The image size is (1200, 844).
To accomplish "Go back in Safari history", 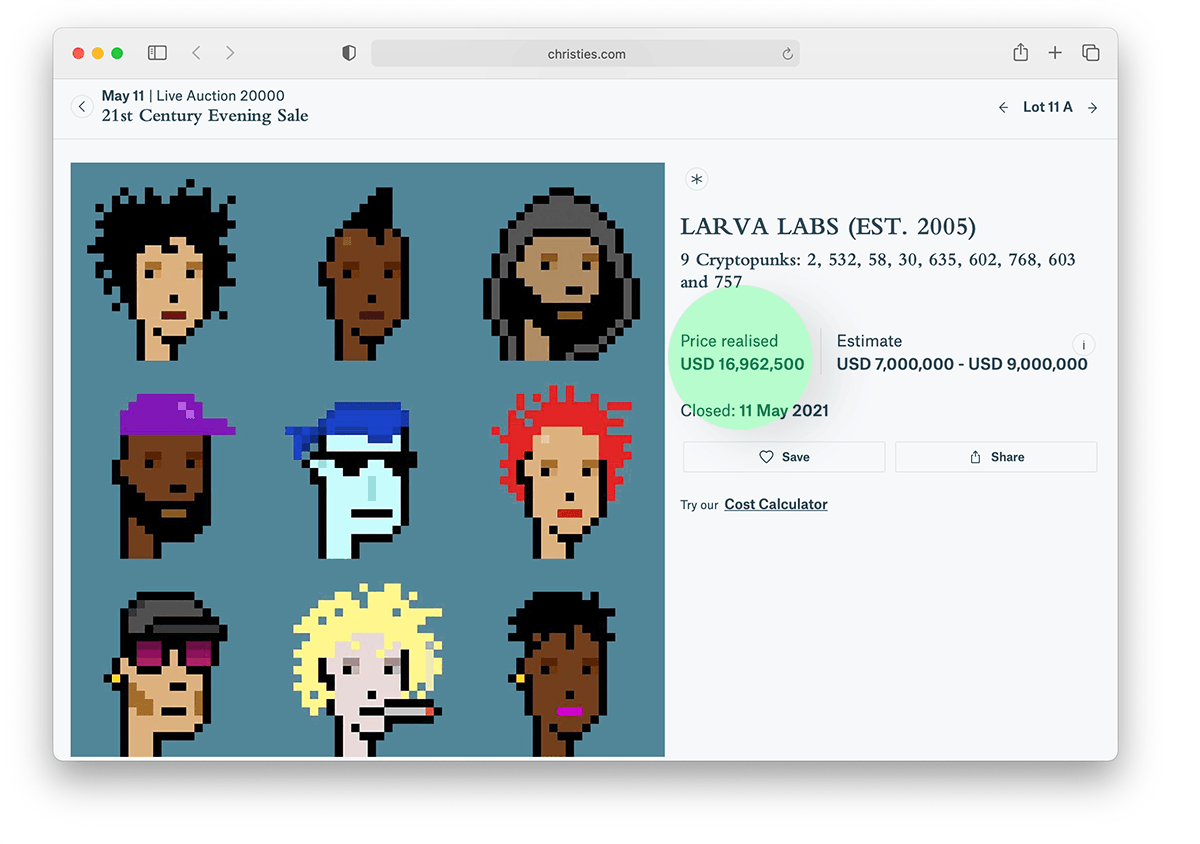I will tap(196, 53).
